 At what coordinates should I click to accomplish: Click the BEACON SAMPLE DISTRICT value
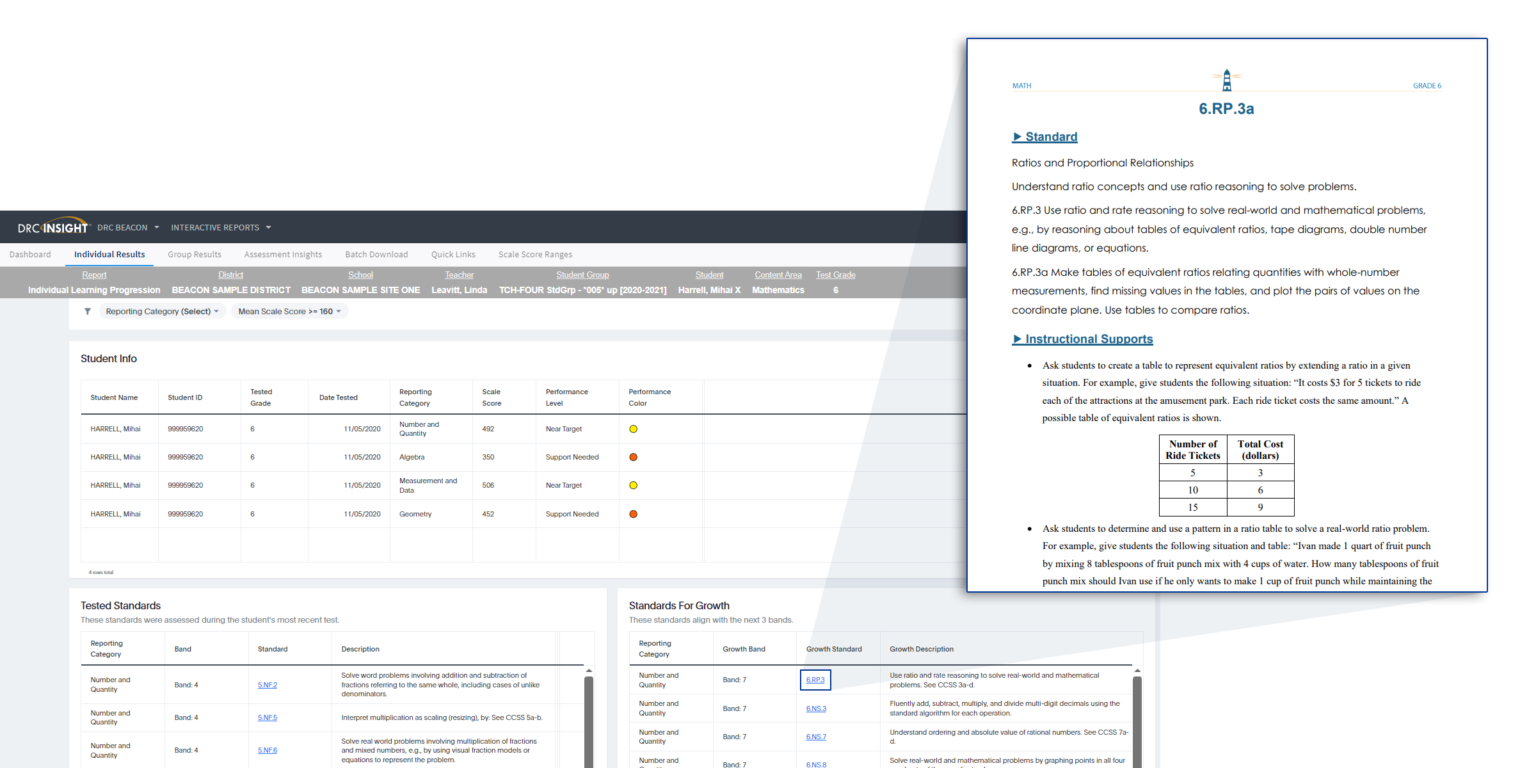(x=231, y=290)
